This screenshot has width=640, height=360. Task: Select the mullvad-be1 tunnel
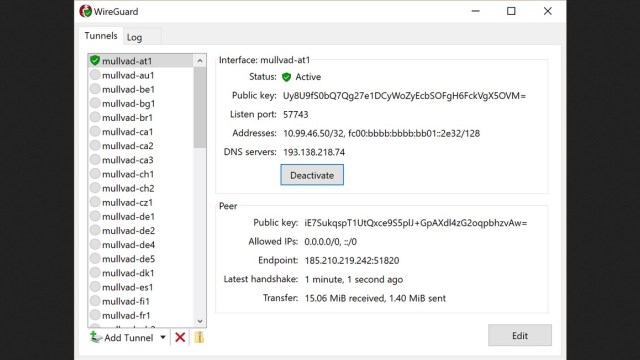click(x=141, y=89)
